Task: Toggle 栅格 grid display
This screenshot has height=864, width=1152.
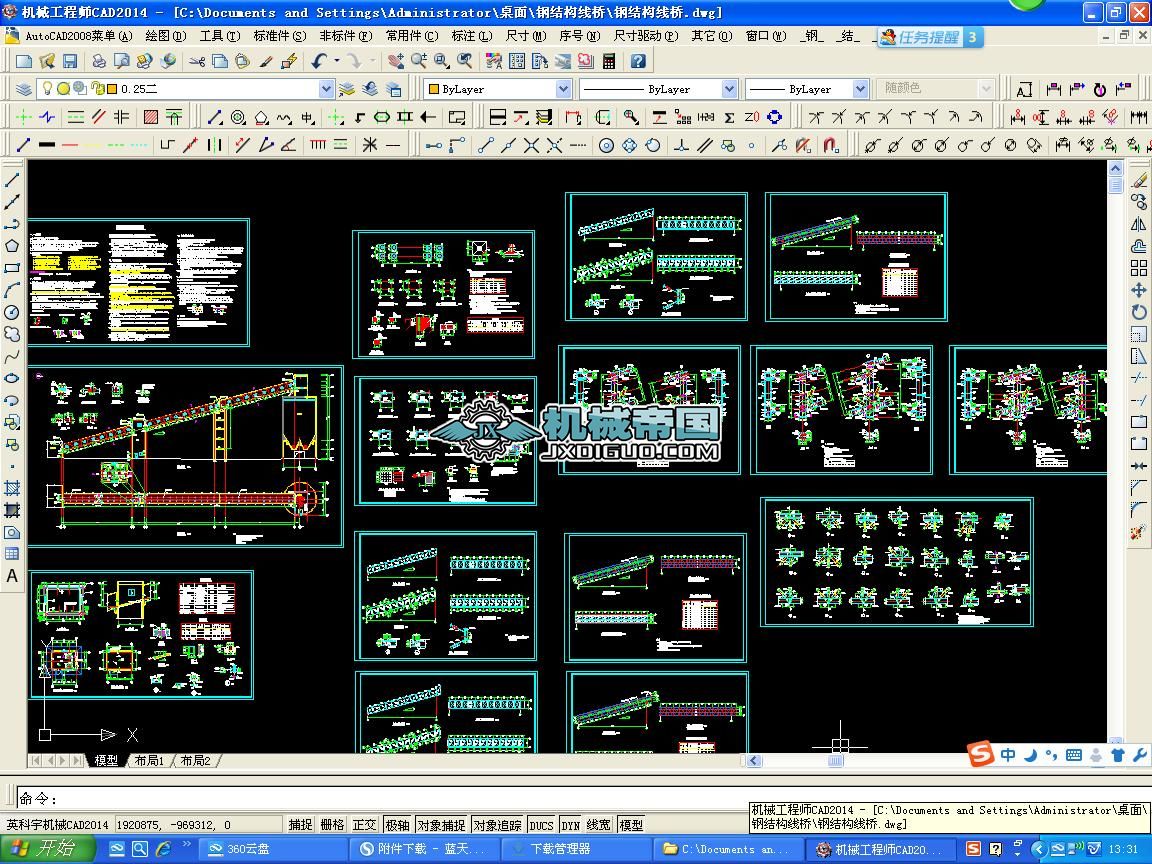Action: coord(332,824)
